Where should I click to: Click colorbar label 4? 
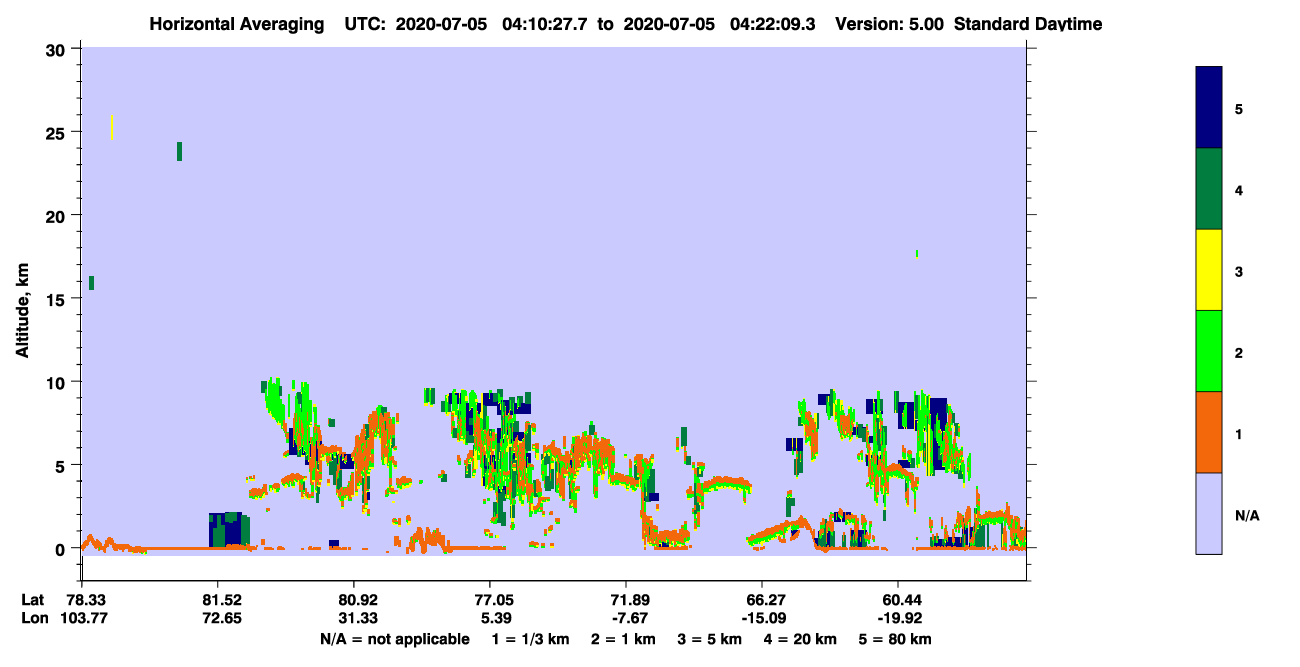click(1239, 190)
